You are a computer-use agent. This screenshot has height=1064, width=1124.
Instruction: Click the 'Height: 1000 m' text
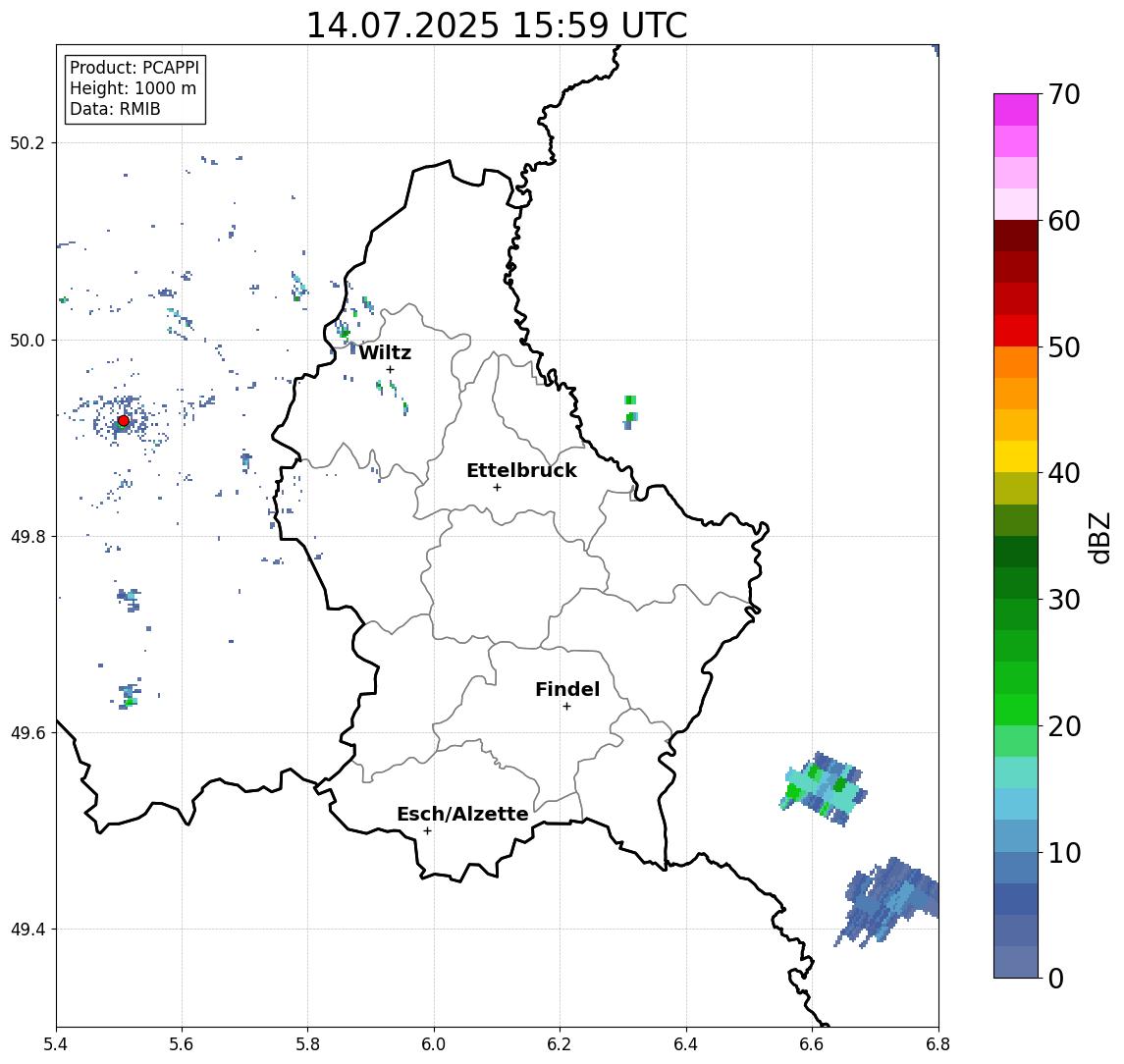coord(133,88)
